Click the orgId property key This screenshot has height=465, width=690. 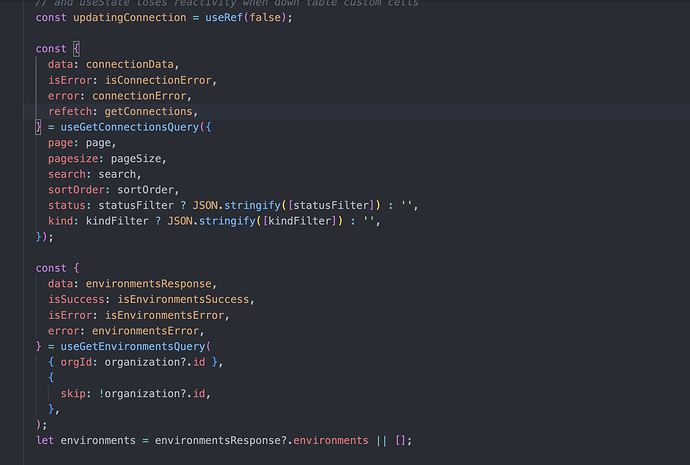pos(76,362)
